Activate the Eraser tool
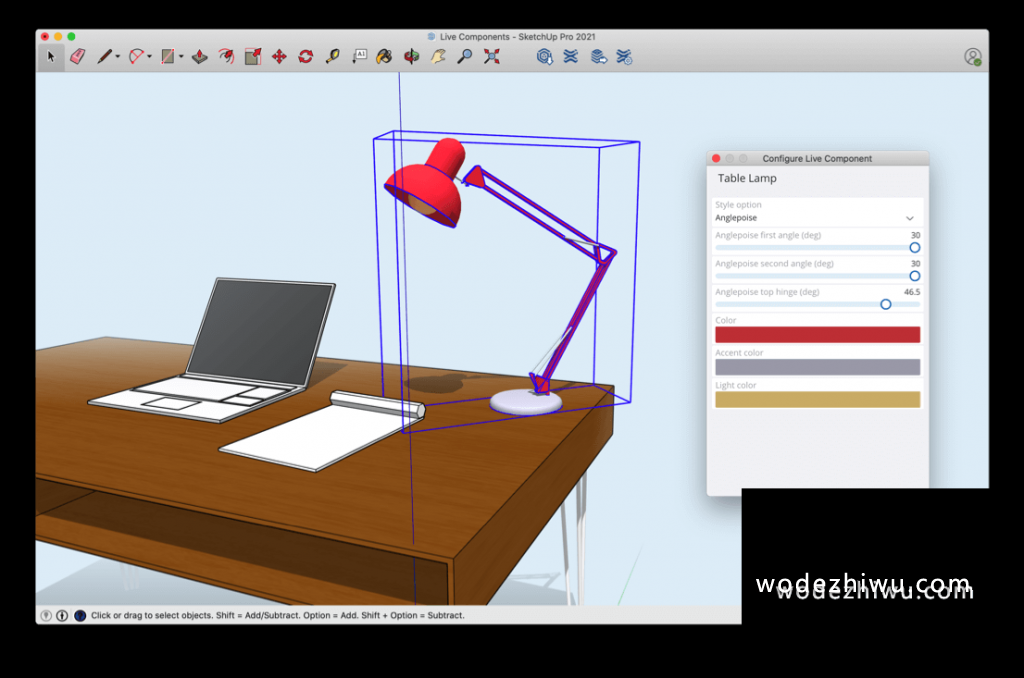This screenshot has height=678, width=1024. click(x=76, y=57)
